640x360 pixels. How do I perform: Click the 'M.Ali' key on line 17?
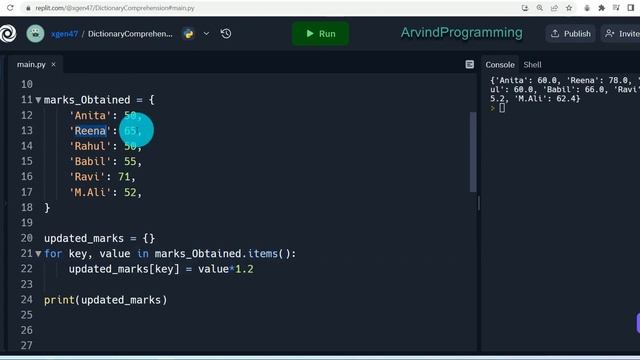tap(90, 192)
